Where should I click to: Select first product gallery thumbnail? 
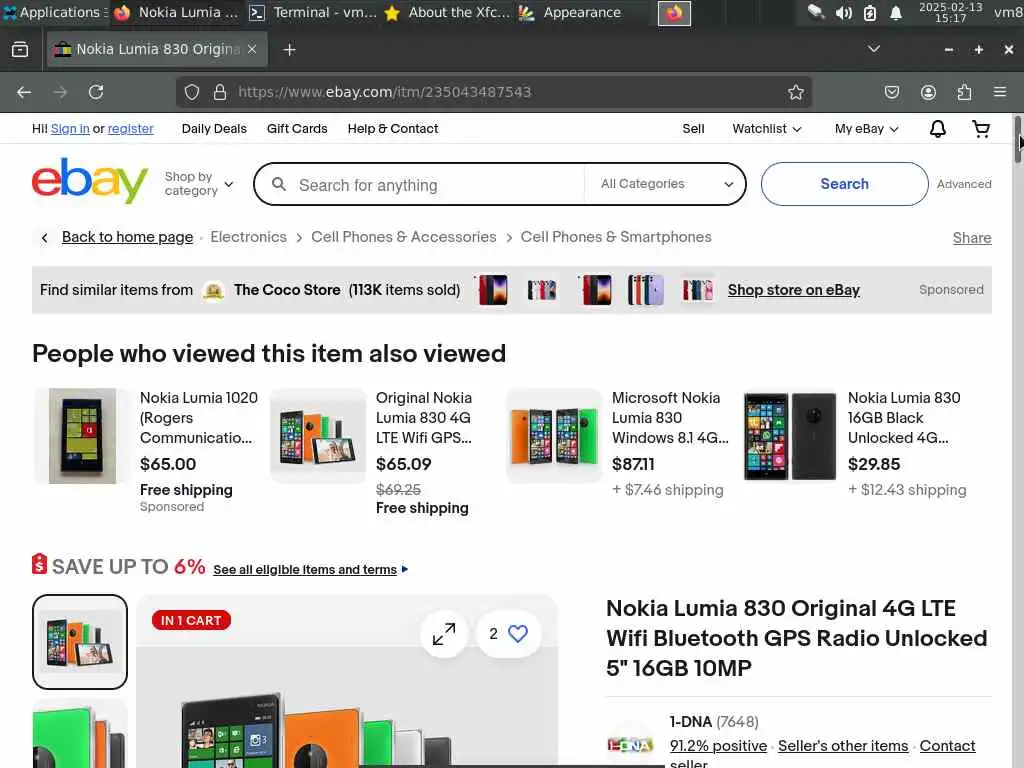click(80, 642)
